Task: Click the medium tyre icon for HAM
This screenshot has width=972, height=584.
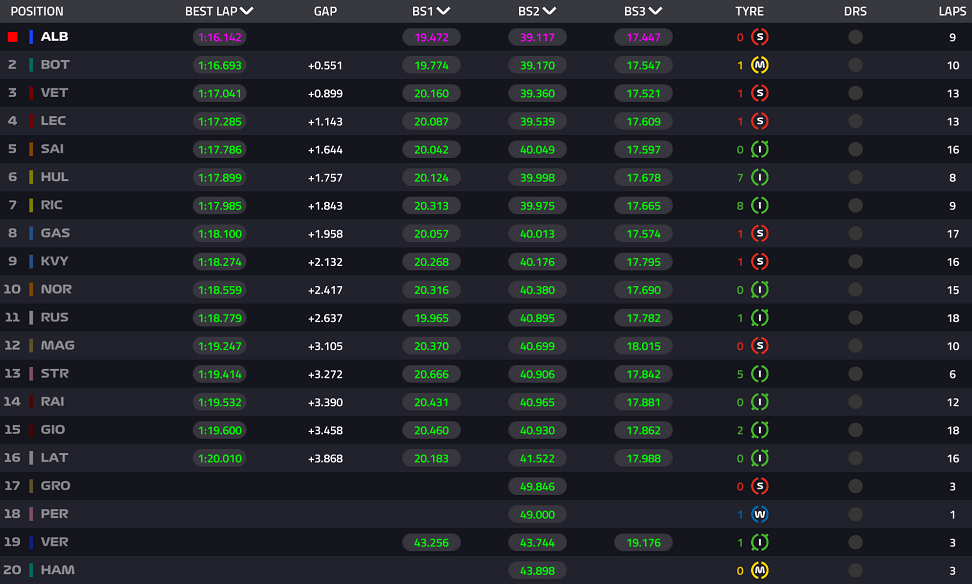Action: (x=759, y=570)
